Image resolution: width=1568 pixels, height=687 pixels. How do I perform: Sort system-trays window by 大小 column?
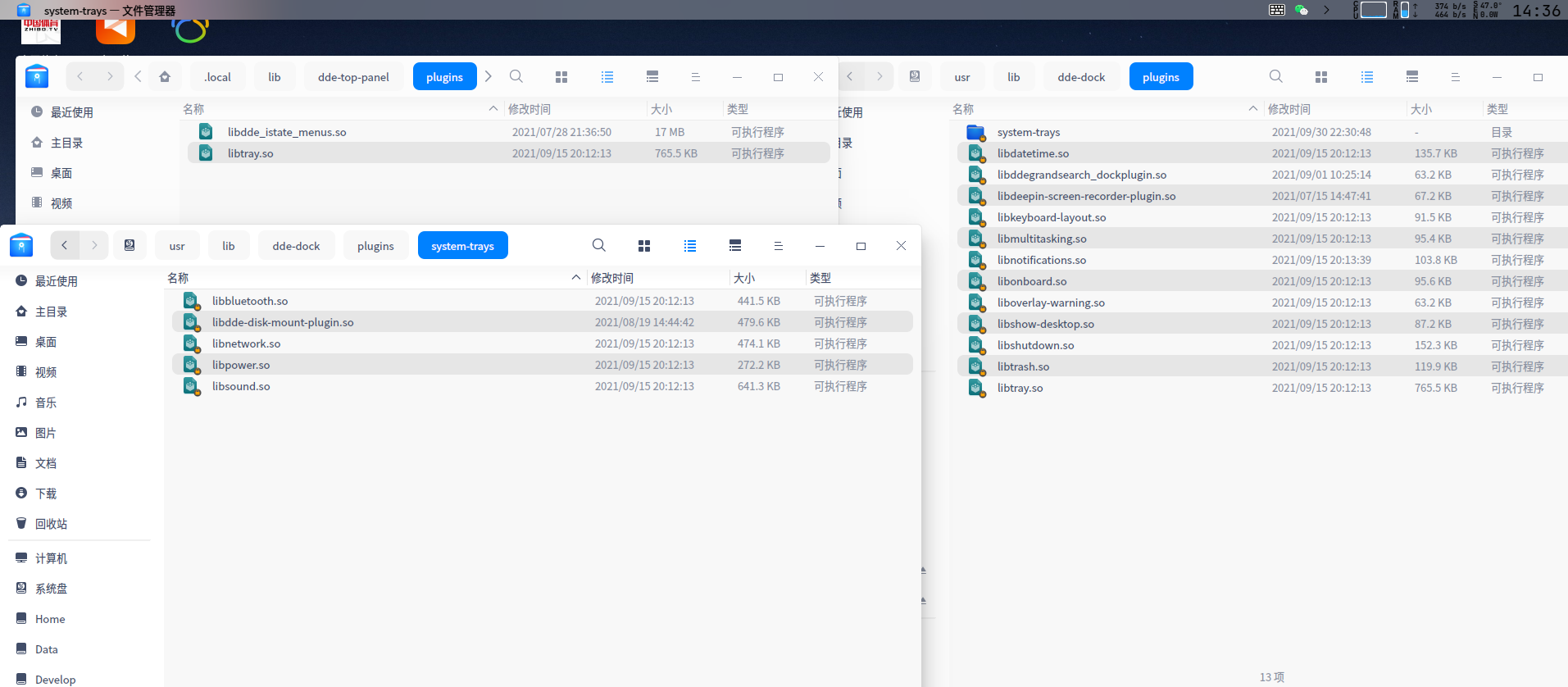744,278
